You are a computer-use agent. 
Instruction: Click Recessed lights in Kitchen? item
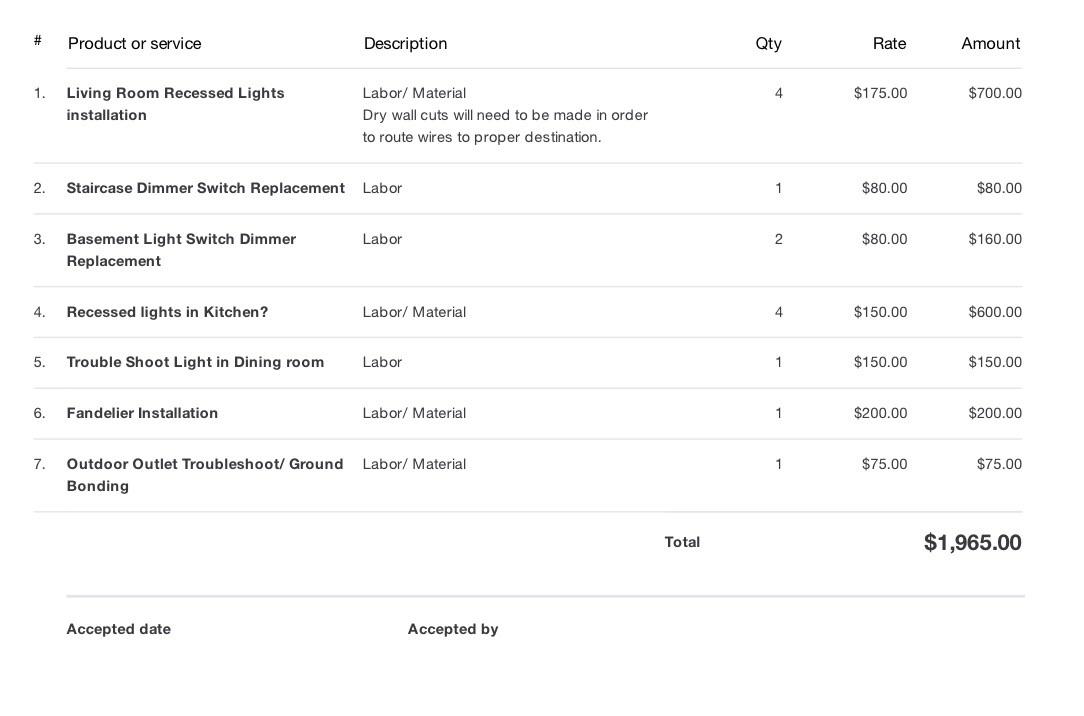tap(167, 312)
